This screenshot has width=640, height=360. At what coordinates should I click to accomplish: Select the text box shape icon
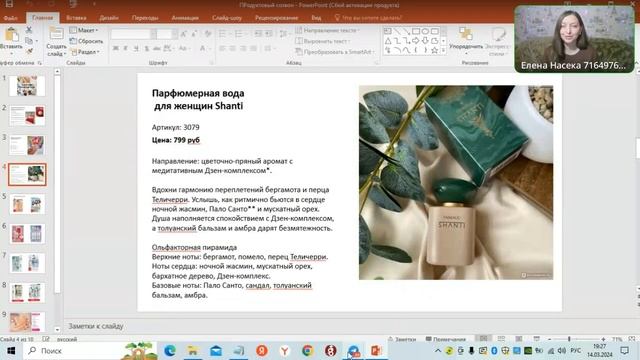388,31
